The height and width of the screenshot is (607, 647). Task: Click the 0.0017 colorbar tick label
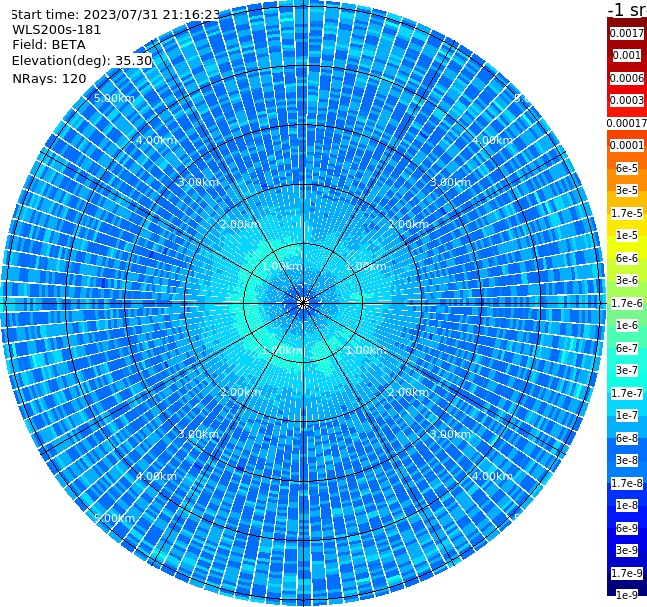click(x=627, y=33)
